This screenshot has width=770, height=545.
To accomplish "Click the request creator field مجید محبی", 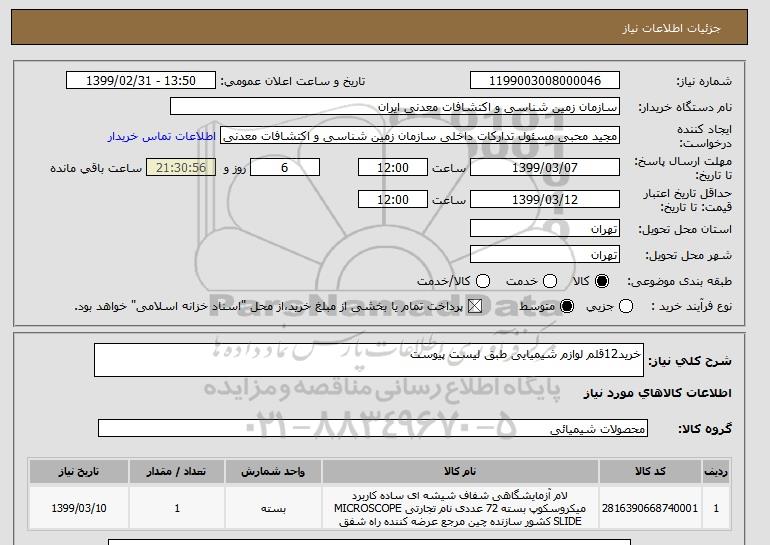I will click(x=420, y=136).
